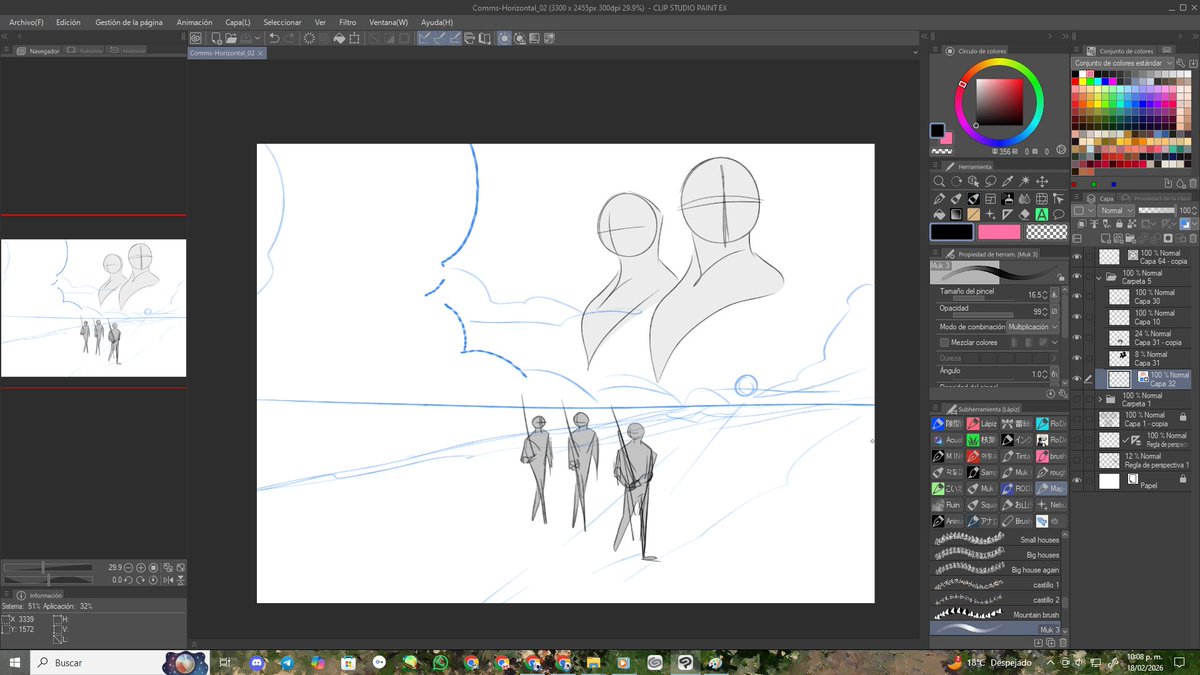The height and width of the screenshot is (675, 1200).
Task: Click the Windows Start button
Action: point(16,662)
